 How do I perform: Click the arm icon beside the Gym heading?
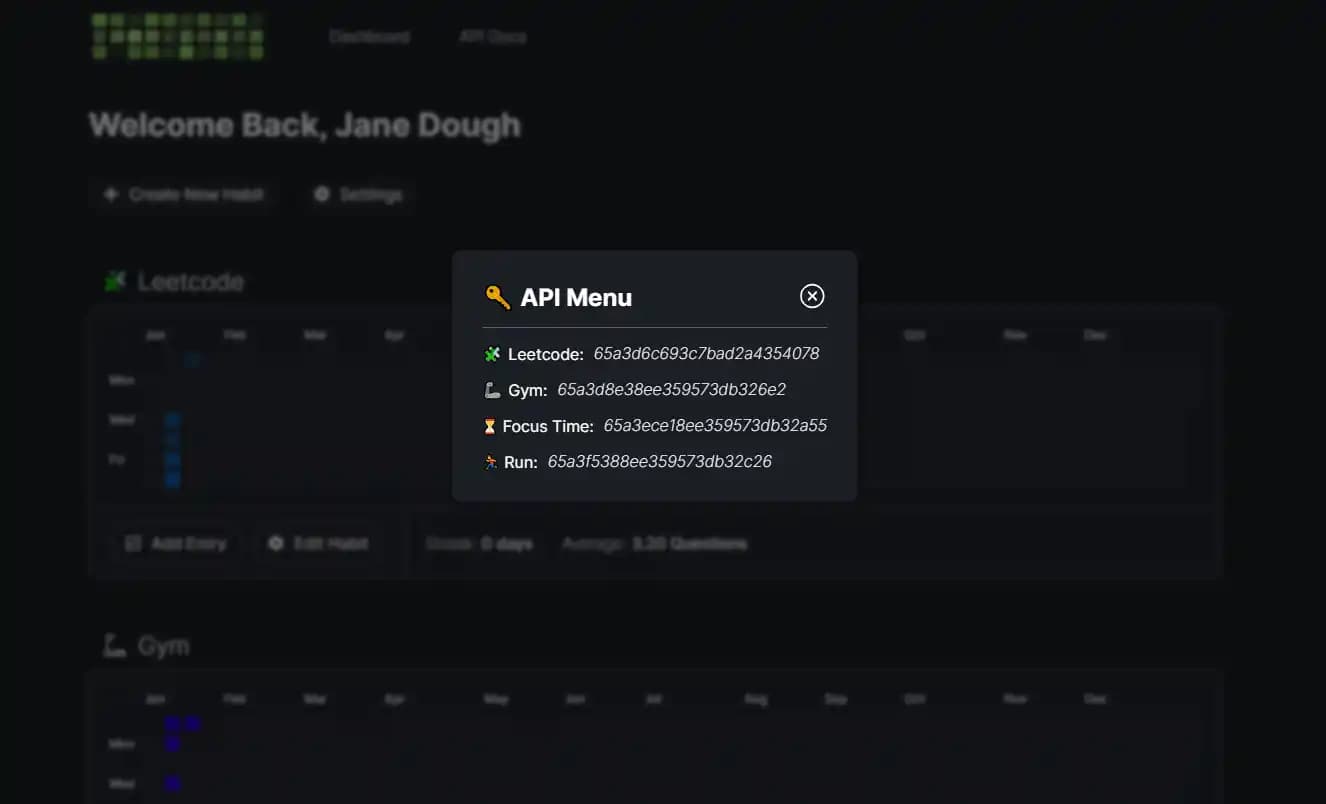pos(115,646)
